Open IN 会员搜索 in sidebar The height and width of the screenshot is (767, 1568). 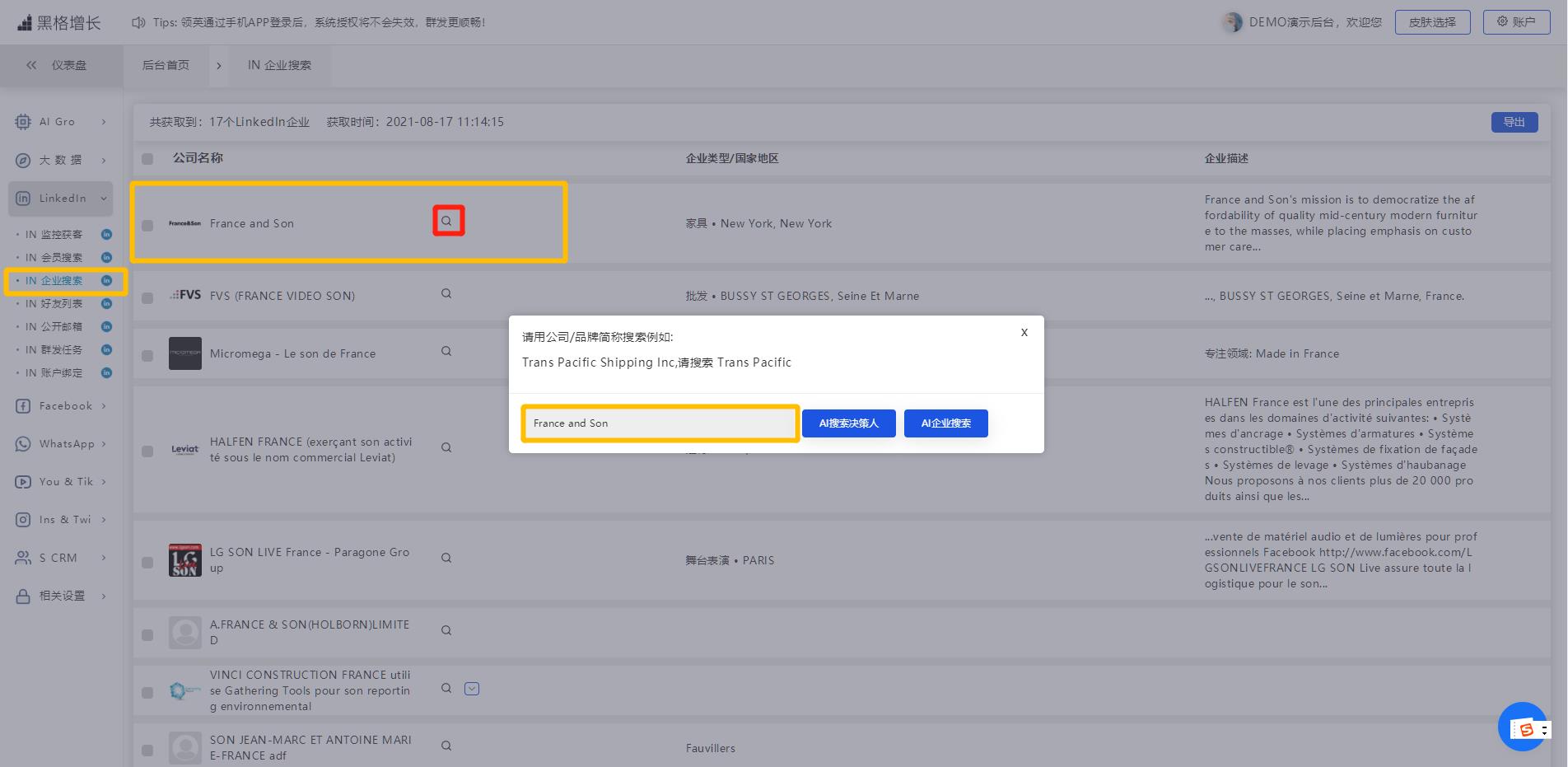pos(54,258)
